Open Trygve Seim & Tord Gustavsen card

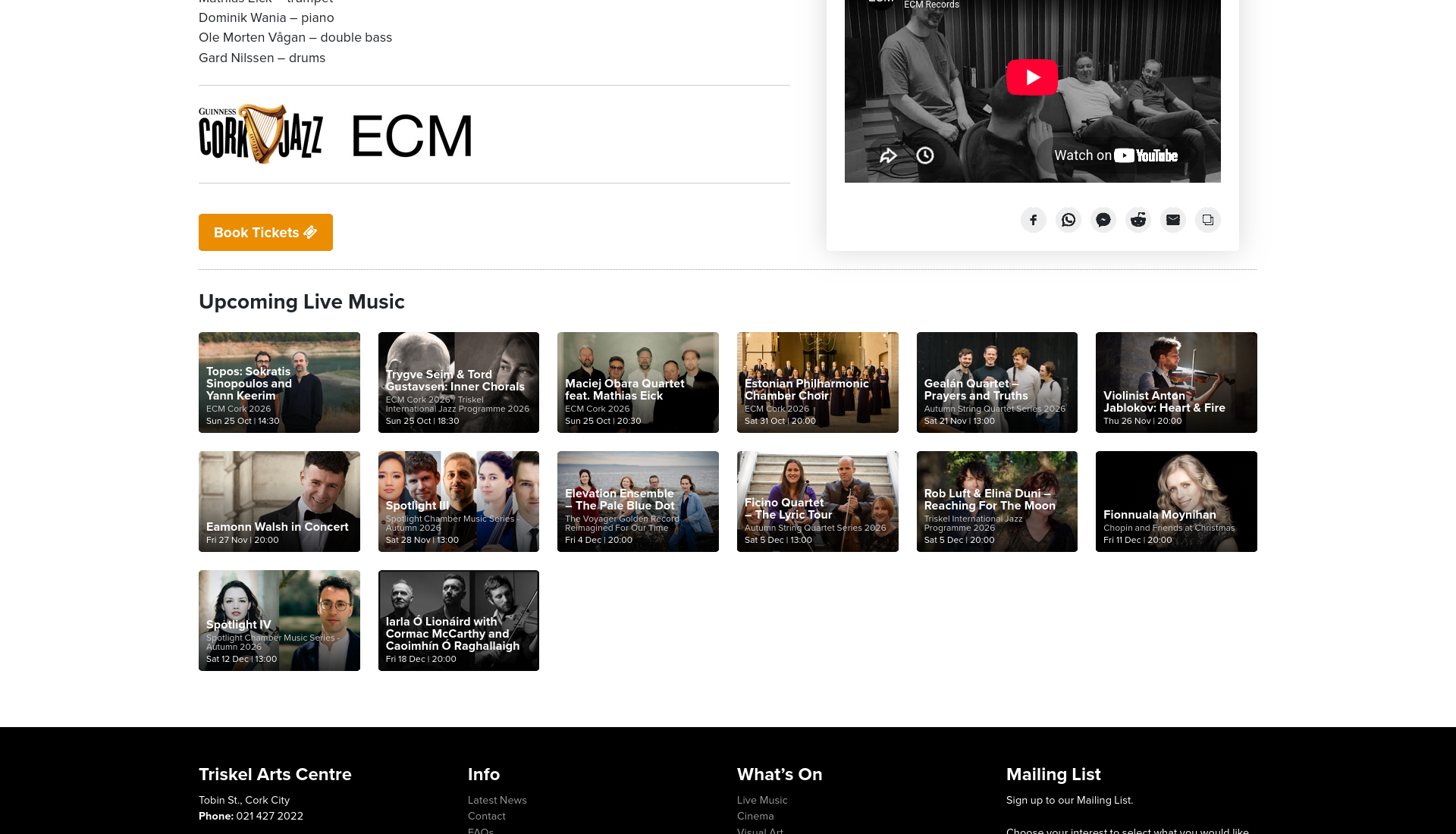point(459,382)
